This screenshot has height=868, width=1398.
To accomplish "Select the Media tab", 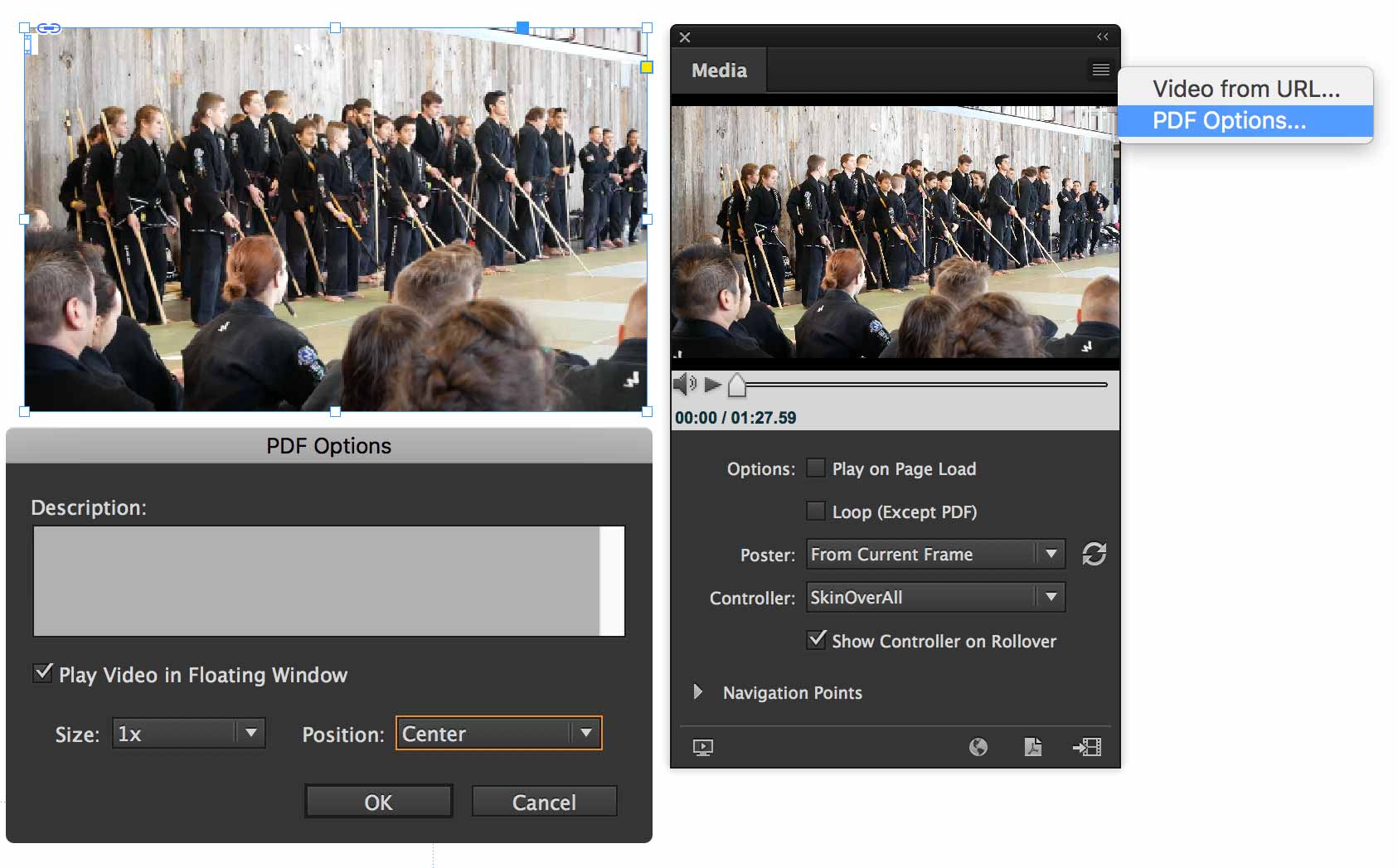I will [719, 70].
